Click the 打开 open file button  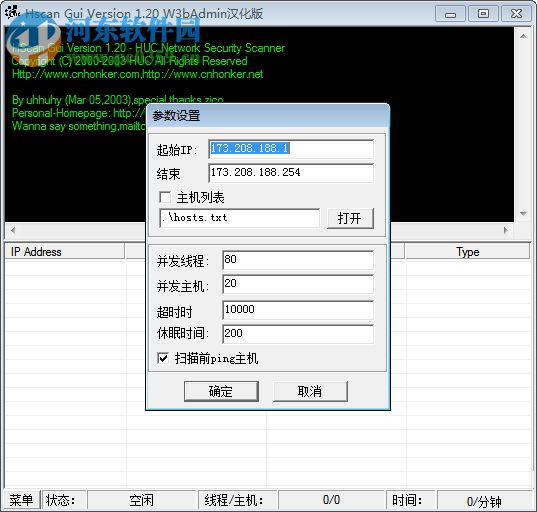tap(350, 218)
